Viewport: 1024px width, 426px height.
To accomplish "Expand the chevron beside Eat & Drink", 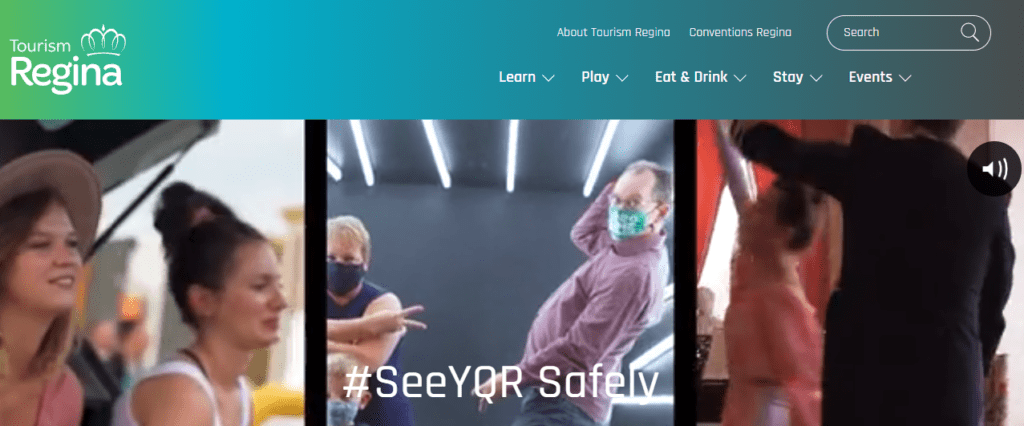I will click(x=740, y=78).
